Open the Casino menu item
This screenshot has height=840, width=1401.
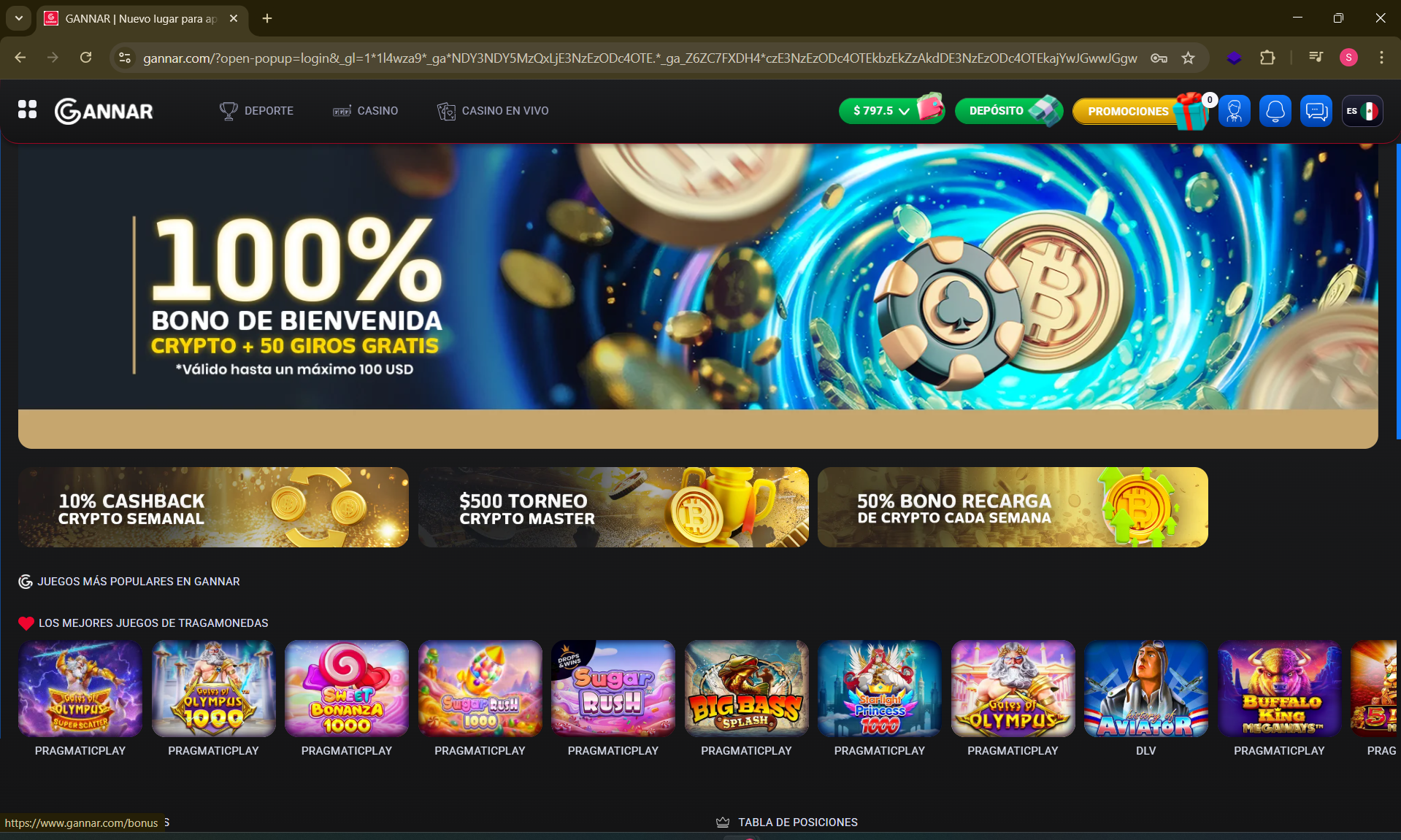click(x=365, y=111)
